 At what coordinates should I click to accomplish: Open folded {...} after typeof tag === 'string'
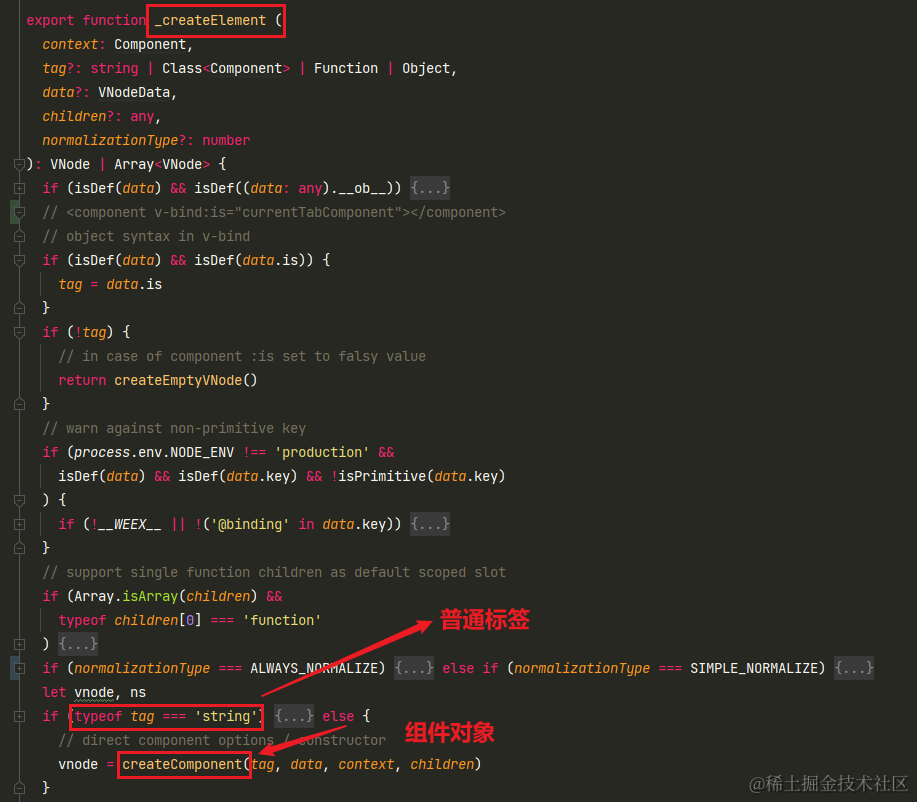294,715
